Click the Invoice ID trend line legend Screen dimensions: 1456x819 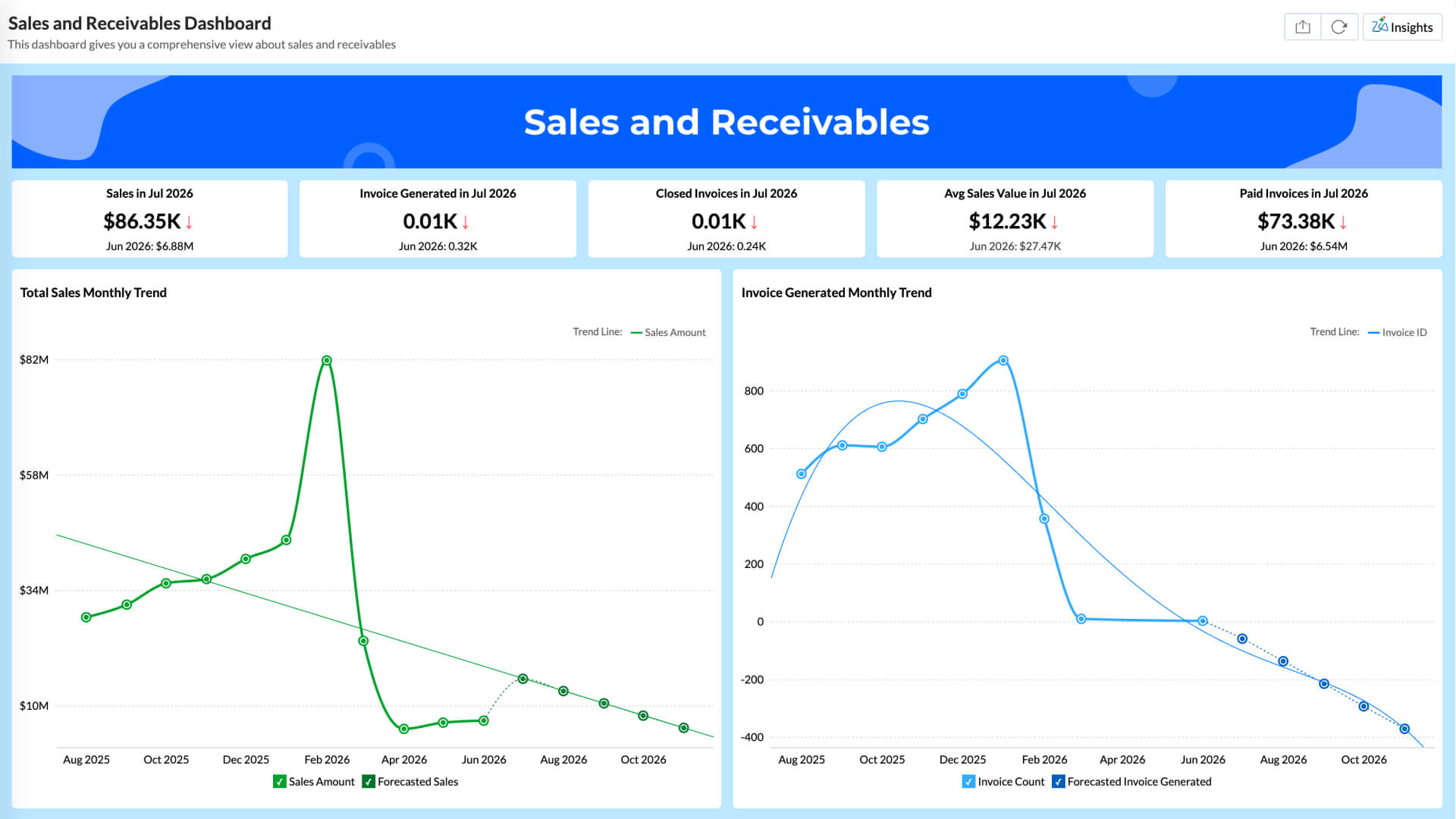pyautogui.click(x=1397, y=332)
